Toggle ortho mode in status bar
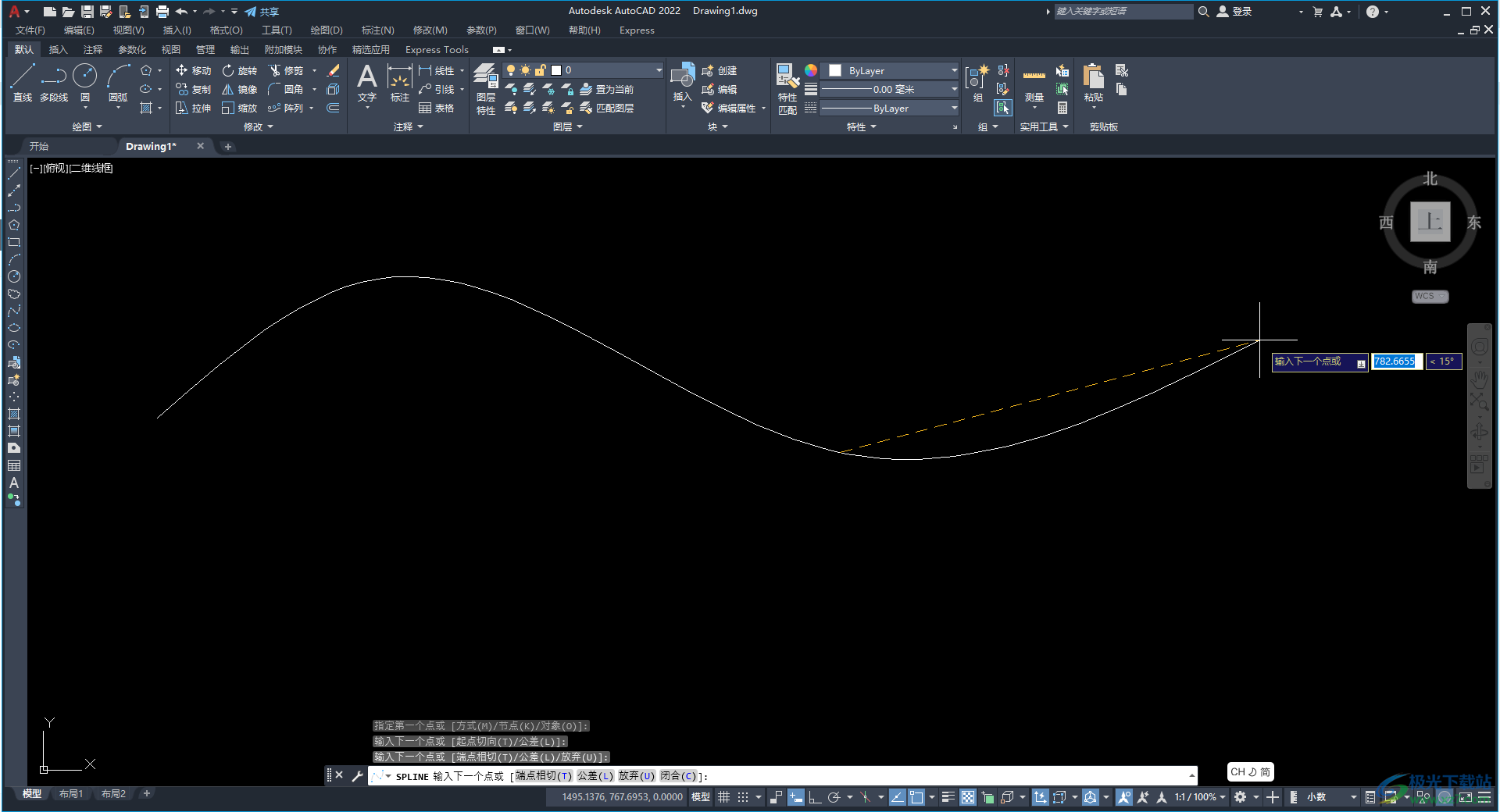 tap(814, 797)
